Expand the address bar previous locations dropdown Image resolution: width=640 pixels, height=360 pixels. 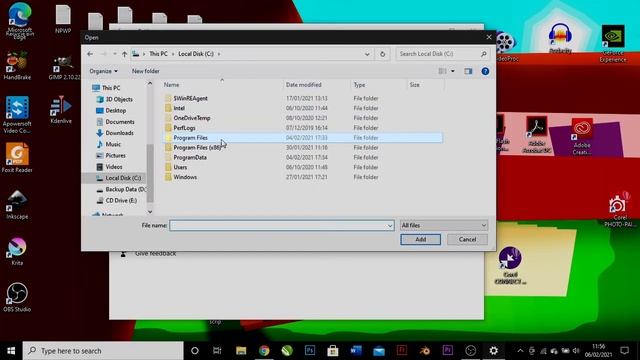[367, 54]
